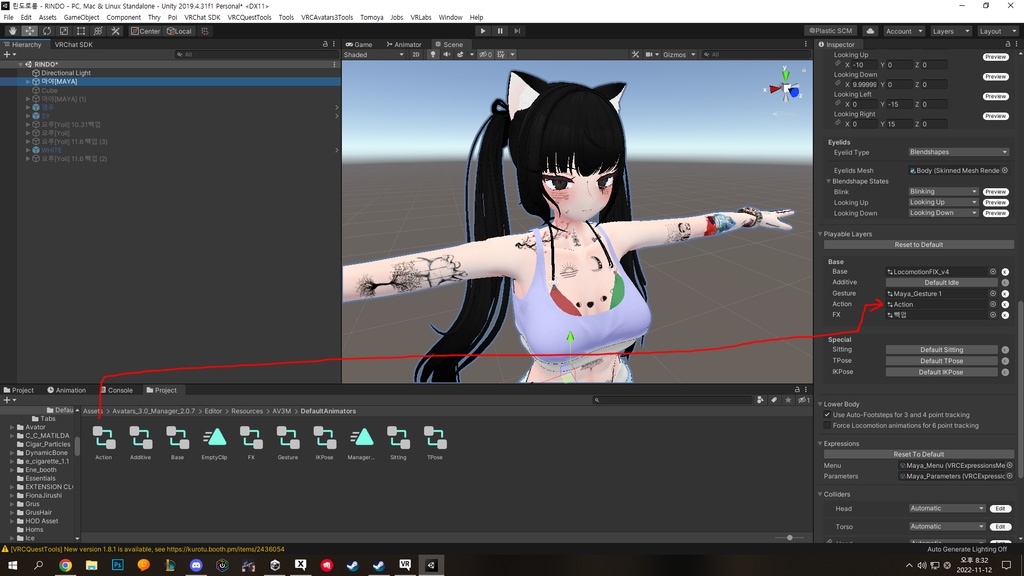This screenshot has height=576, width=1024.
Task: Click Resources in asset breadcrumb path
Action: pyautogui.click(x=247, y=411)
